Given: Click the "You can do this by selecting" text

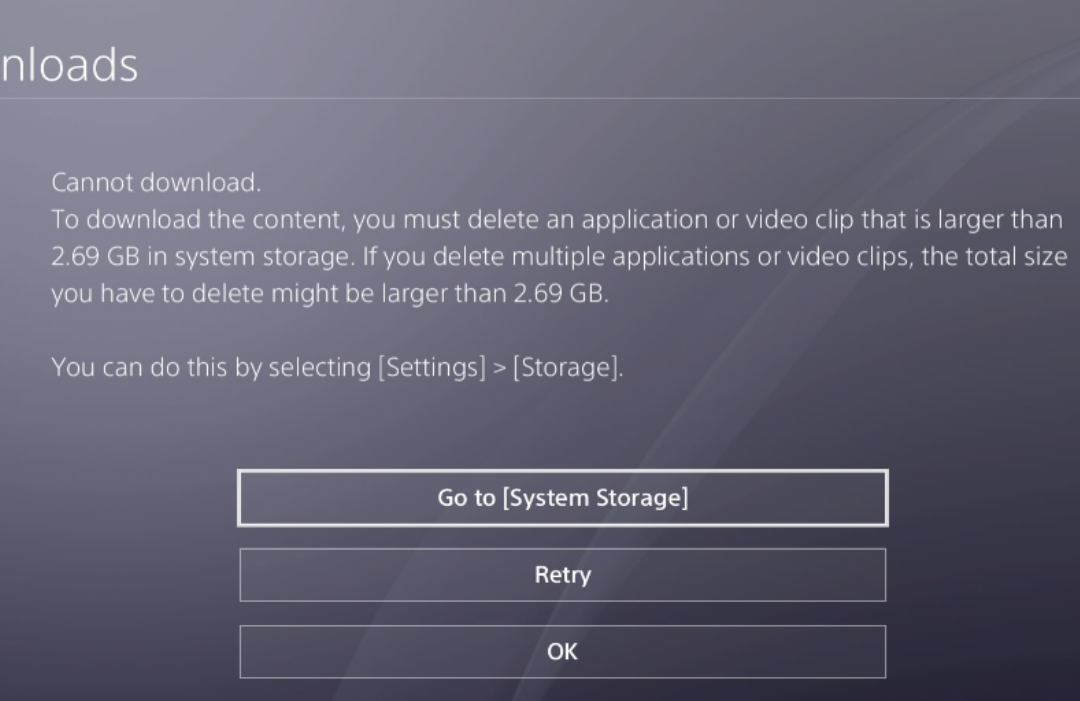Looking at the screenshot, I should pos(211,367).
